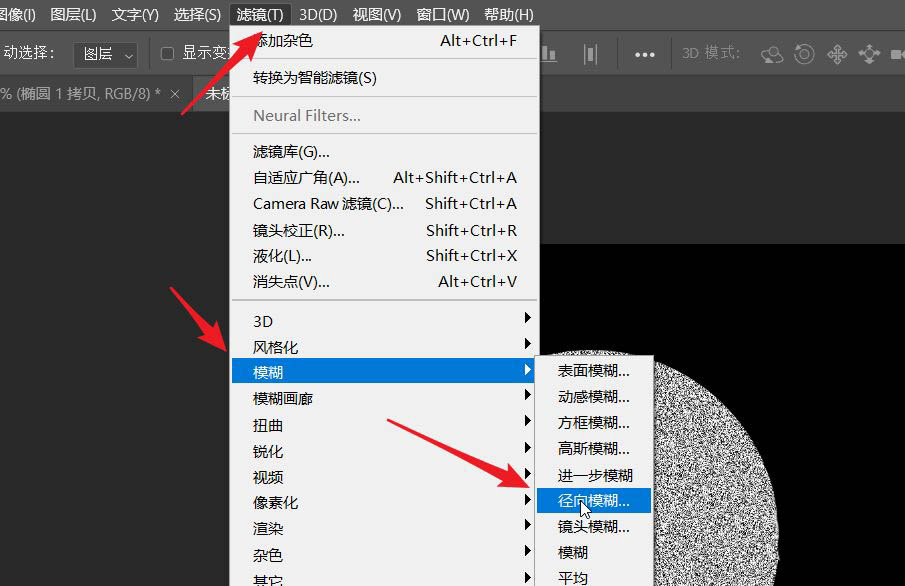The height and width of the screenshot is (586, 905).
Task: Expand the 锐化 submenu
Action: [x=384, y=451]
